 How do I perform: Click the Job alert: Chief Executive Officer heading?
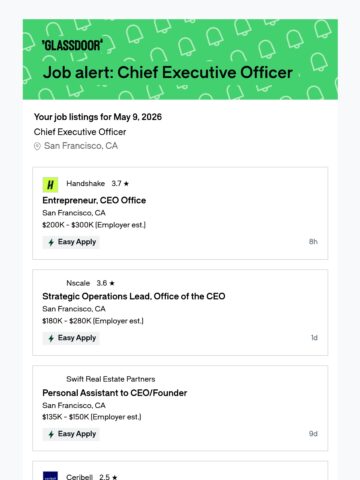click(168, 72)
